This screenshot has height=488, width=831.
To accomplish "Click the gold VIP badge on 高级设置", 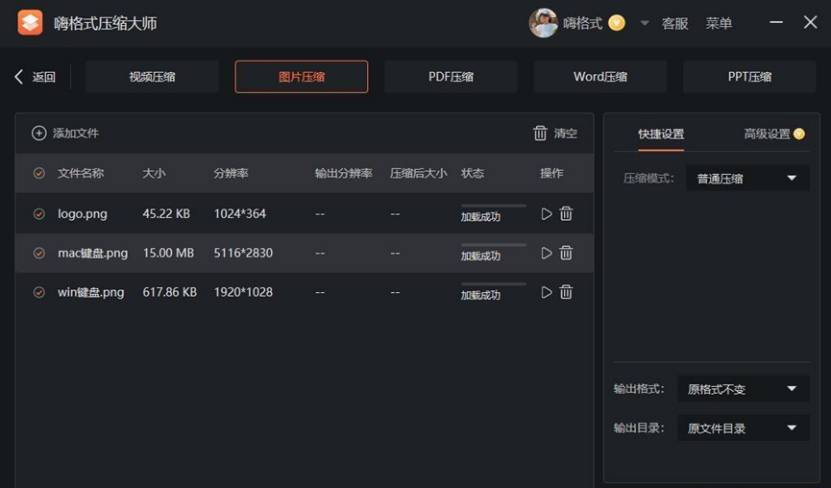I will pos(799,134).
